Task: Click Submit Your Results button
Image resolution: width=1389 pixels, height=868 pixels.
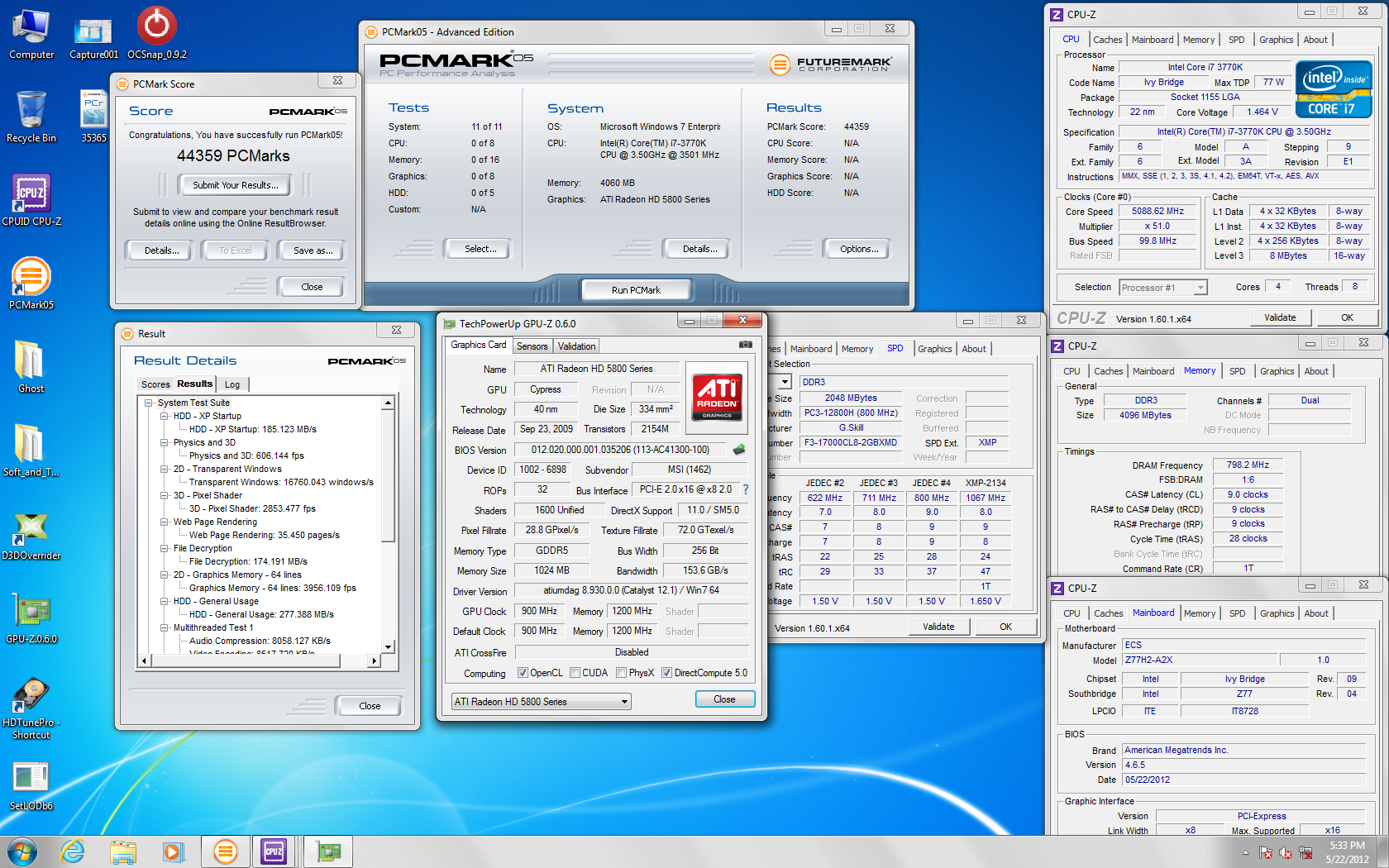Action: point(236,185)
